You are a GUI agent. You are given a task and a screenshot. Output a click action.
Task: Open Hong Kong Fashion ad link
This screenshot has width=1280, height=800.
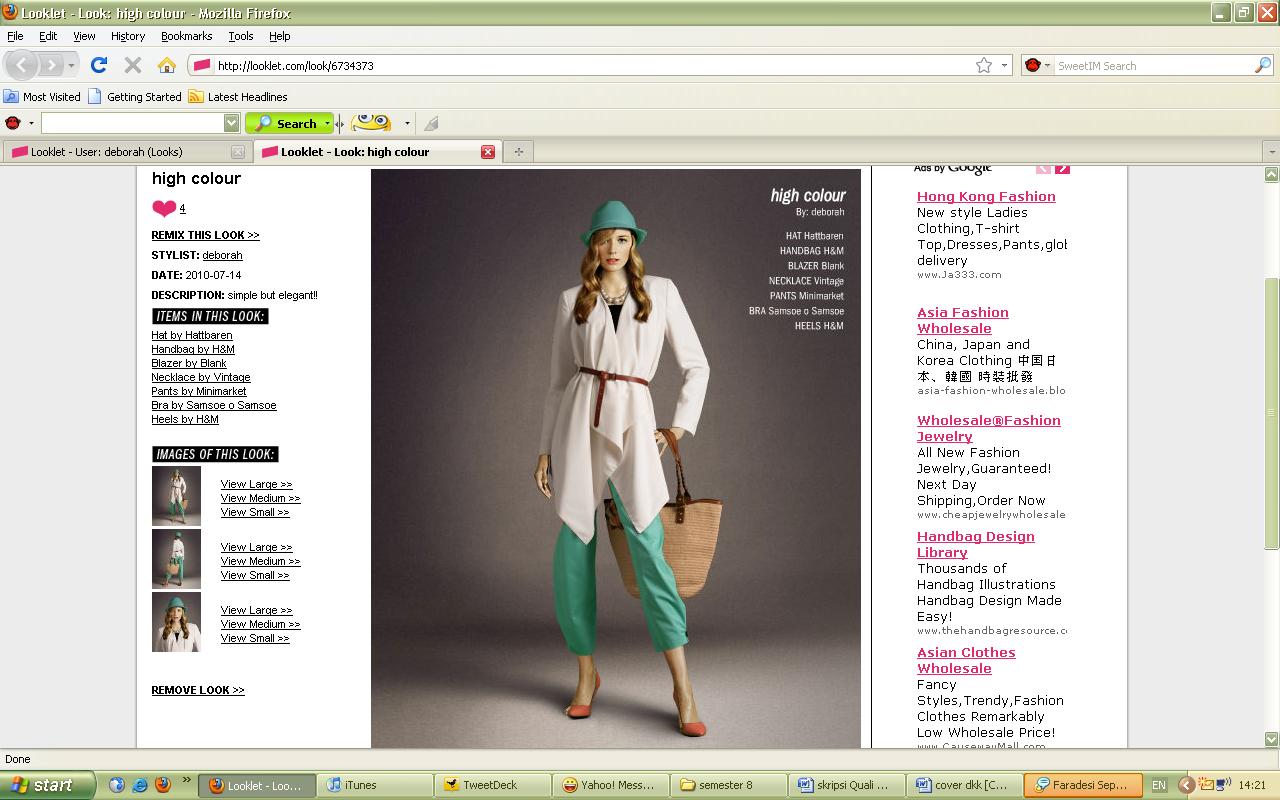click(986, 196)
